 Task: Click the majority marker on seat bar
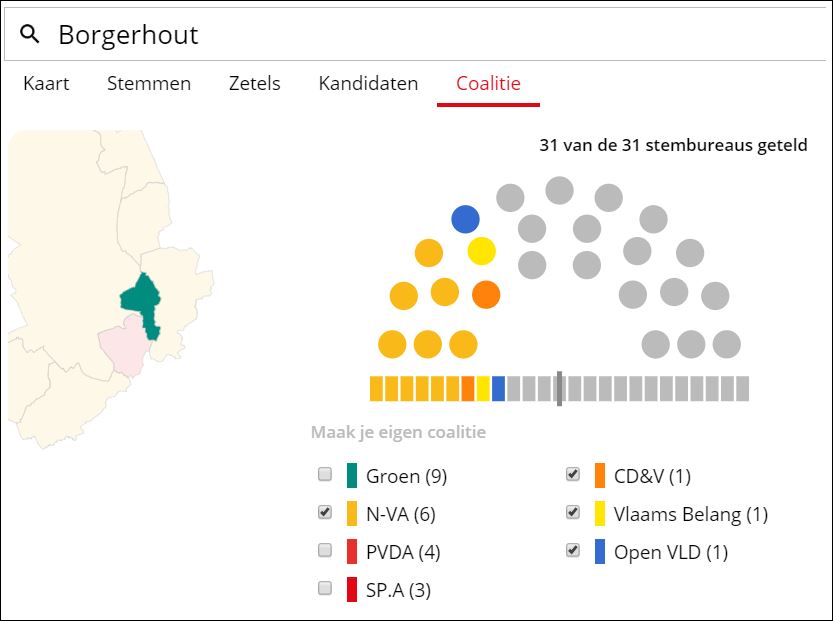point(559,388)
